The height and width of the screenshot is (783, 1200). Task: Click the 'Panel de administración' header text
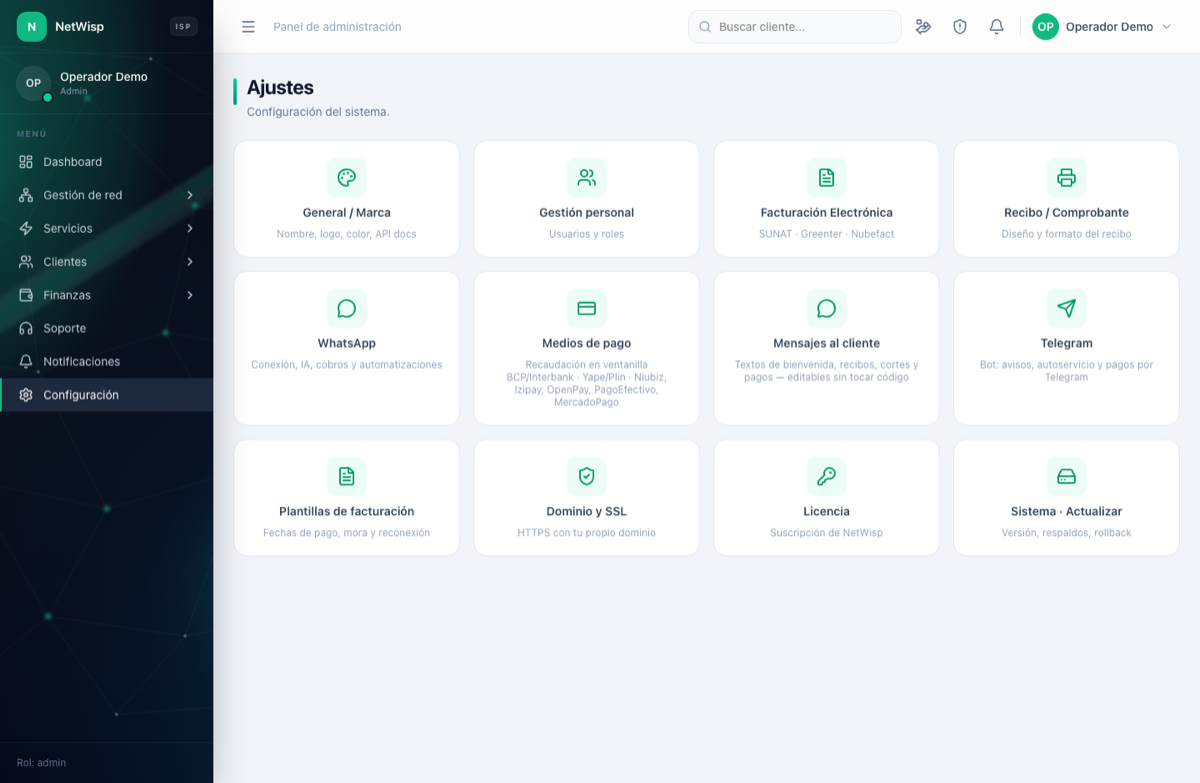pyautogui.click(x=338, y=27)
